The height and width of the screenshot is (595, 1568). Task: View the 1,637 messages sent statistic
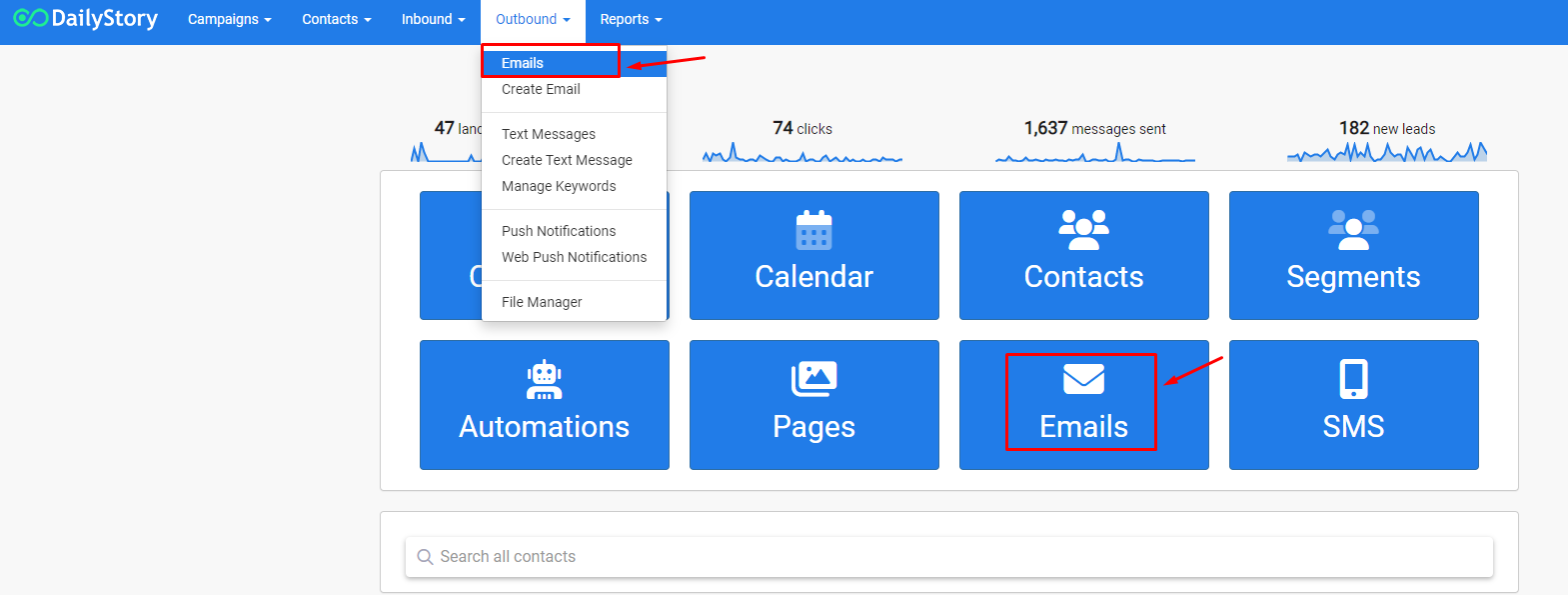coord(1094,128)
